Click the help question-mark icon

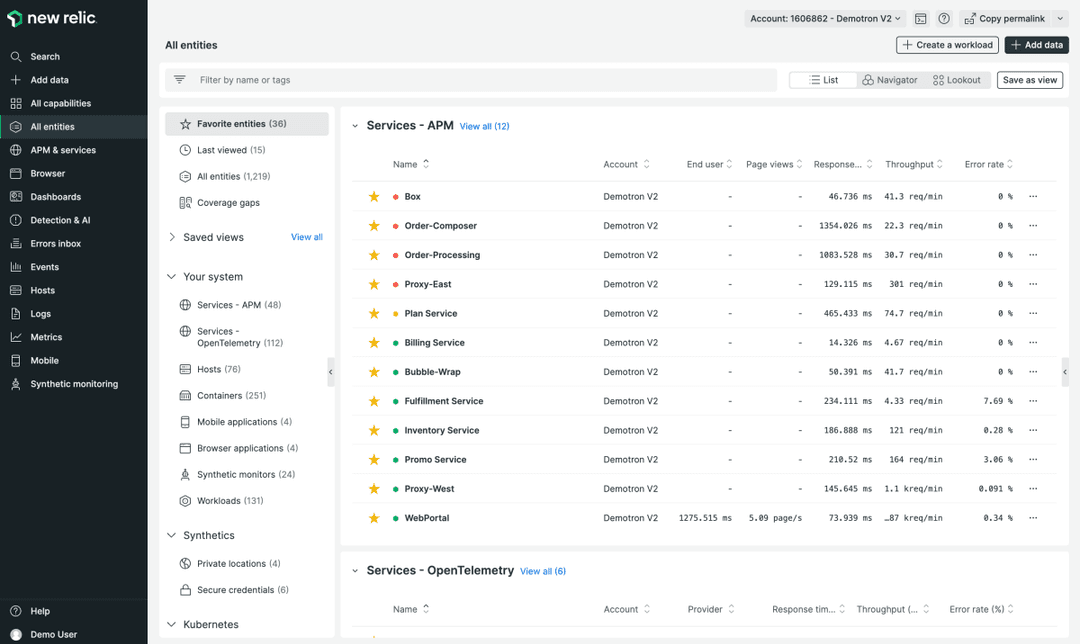tap(943, 18)
